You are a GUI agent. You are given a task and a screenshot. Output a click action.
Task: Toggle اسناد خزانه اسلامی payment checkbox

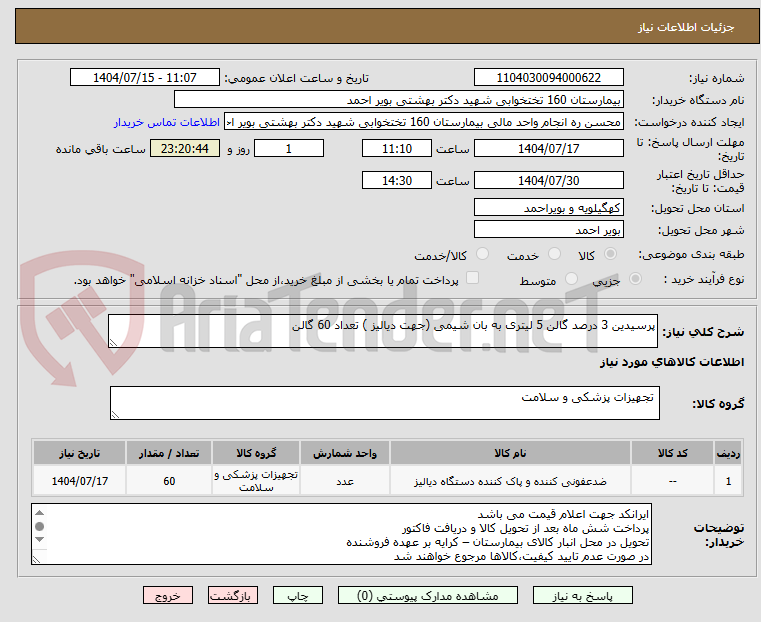[x=472, y=278]
